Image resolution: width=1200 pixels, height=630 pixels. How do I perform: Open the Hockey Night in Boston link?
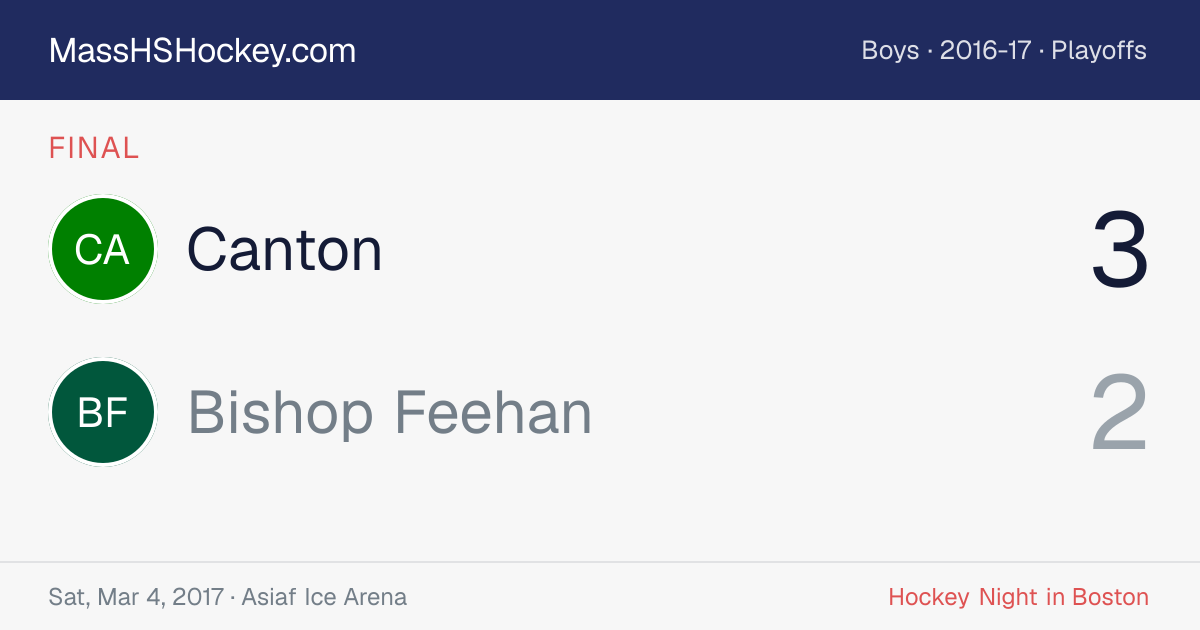[x=1018, y=597]
